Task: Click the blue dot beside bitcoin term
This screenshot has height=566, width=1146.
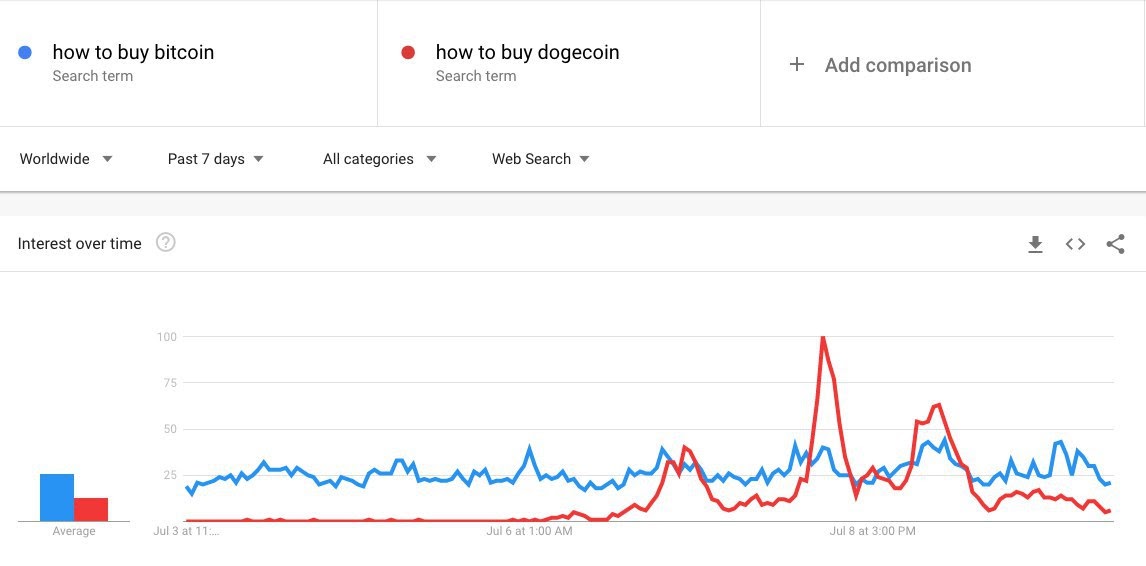Action: [26, 52]
